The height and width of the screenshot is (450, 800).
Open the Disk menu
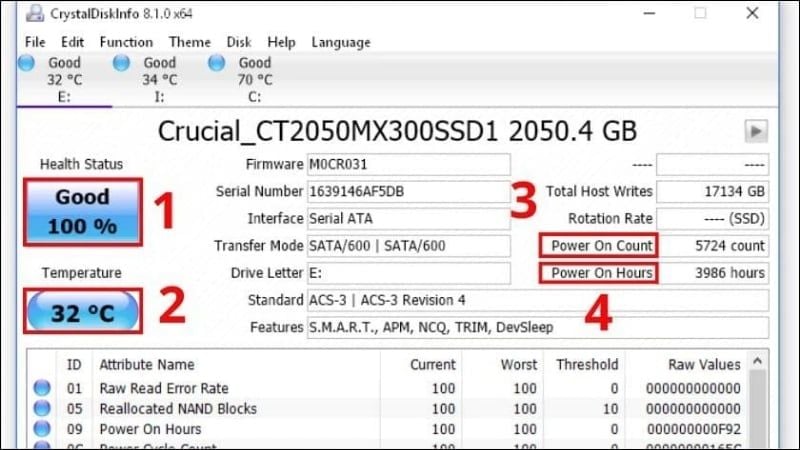[x=239, y=42]
